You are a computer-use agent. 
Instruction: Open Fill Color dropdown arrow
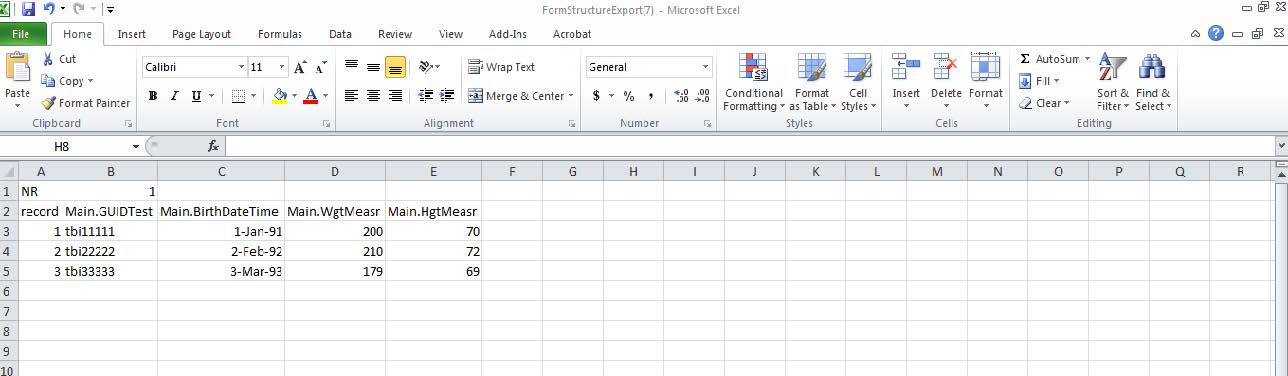click(x=293, y=96)
